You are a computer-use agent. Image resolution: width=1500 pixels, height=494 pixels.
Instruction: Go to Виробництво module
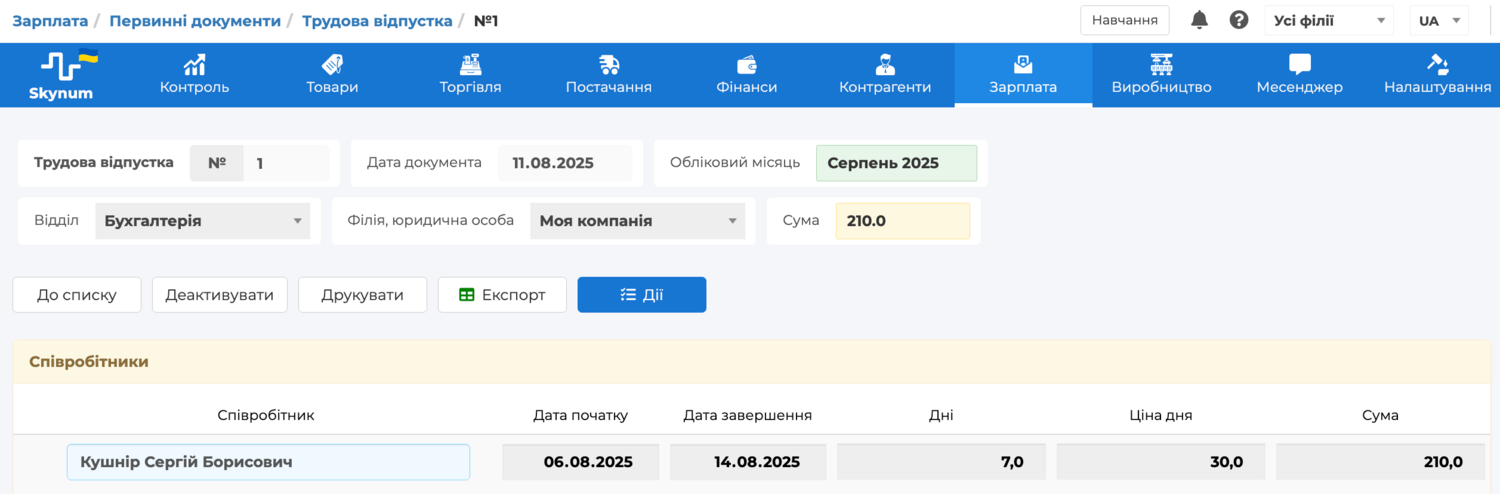[1161, 75]
